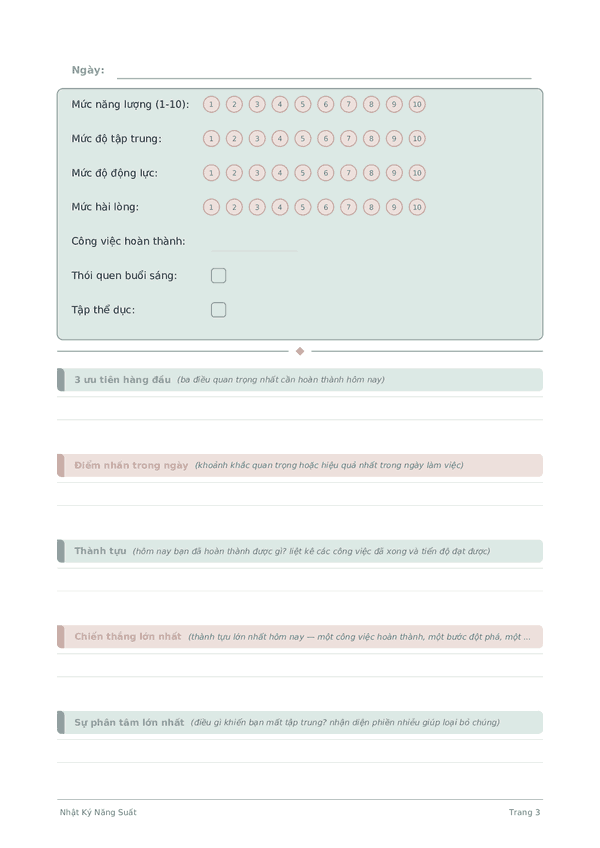Choose 10 for Mức năng lượng

tap(417, 104)
